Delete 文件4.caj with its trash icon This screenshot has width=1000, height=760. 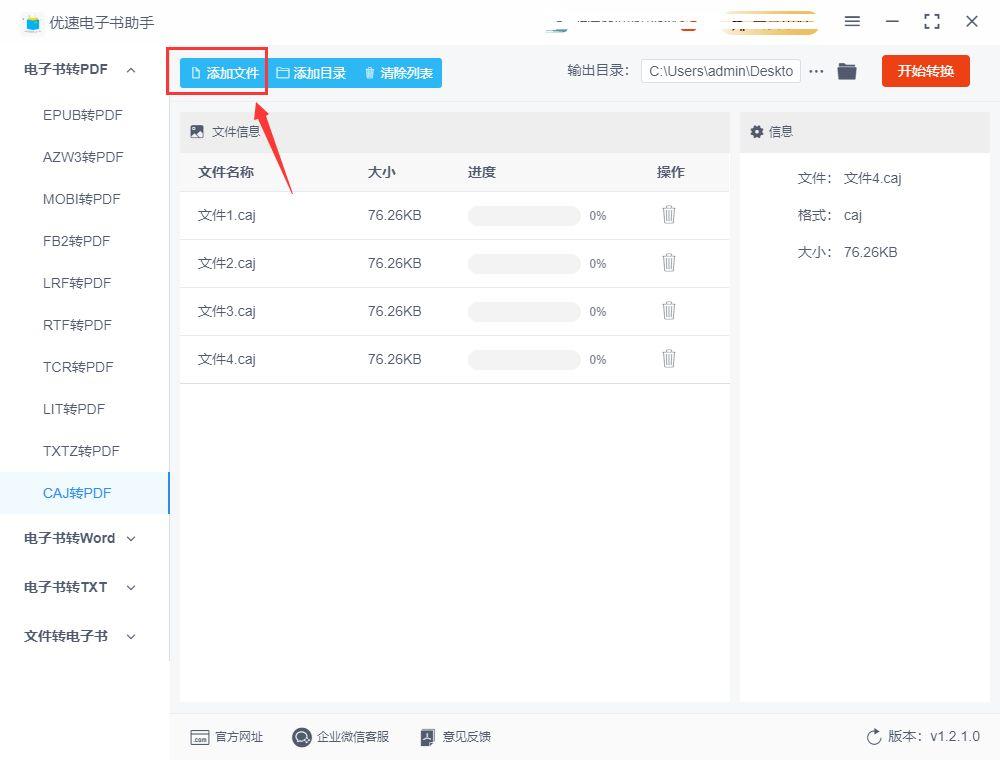point(668,359)
